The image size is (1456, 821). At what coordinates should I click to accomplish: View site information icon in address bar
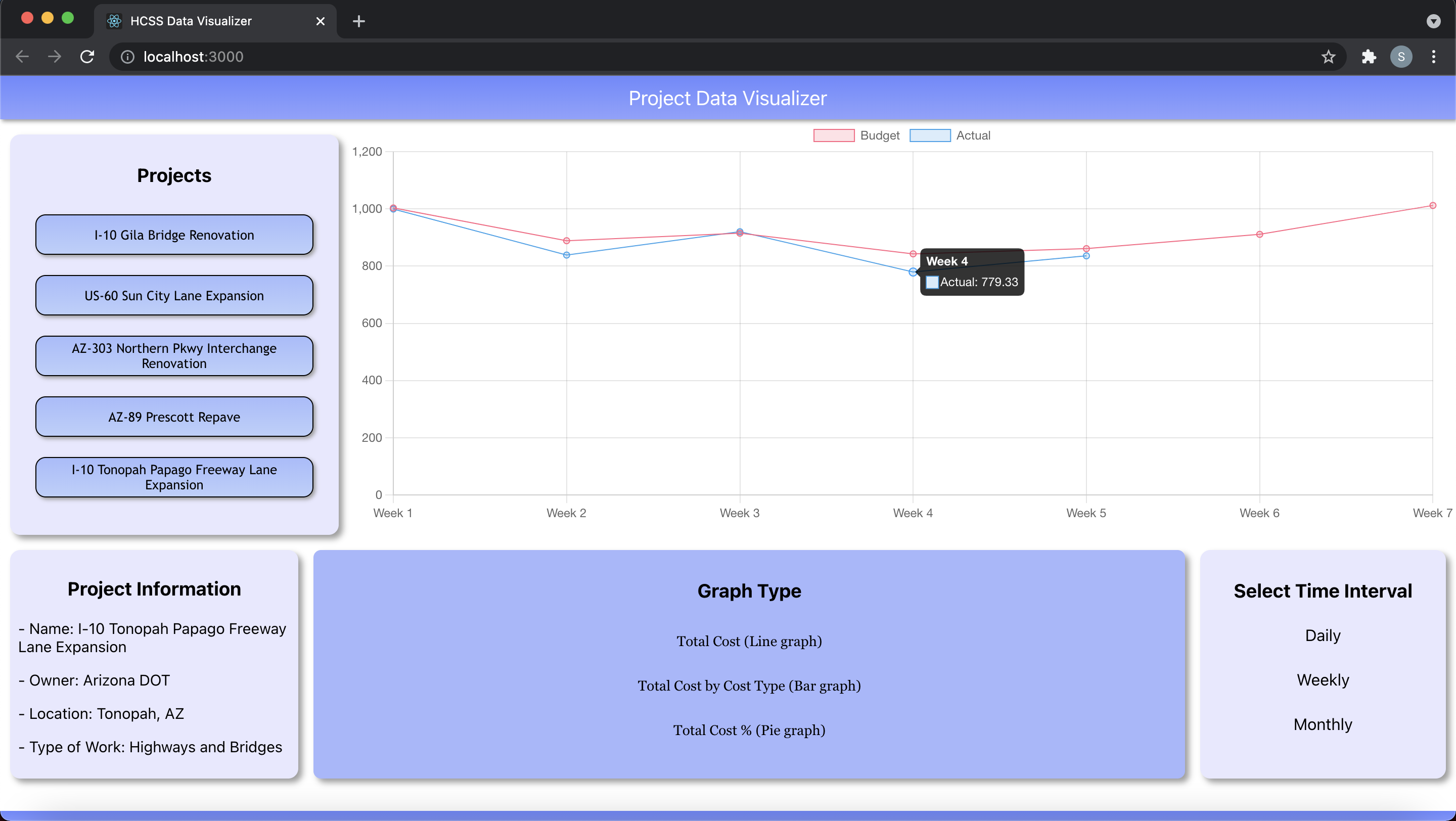point(128,57)
